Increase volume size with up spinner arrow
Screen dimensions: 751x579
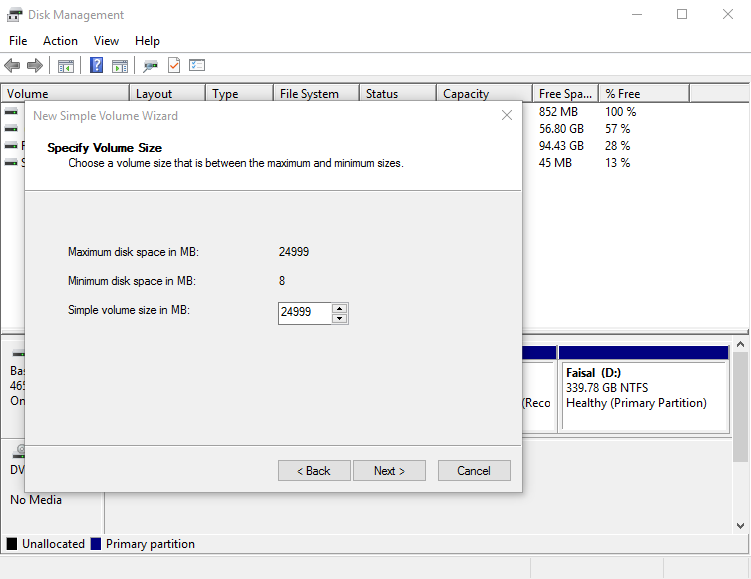340,308
